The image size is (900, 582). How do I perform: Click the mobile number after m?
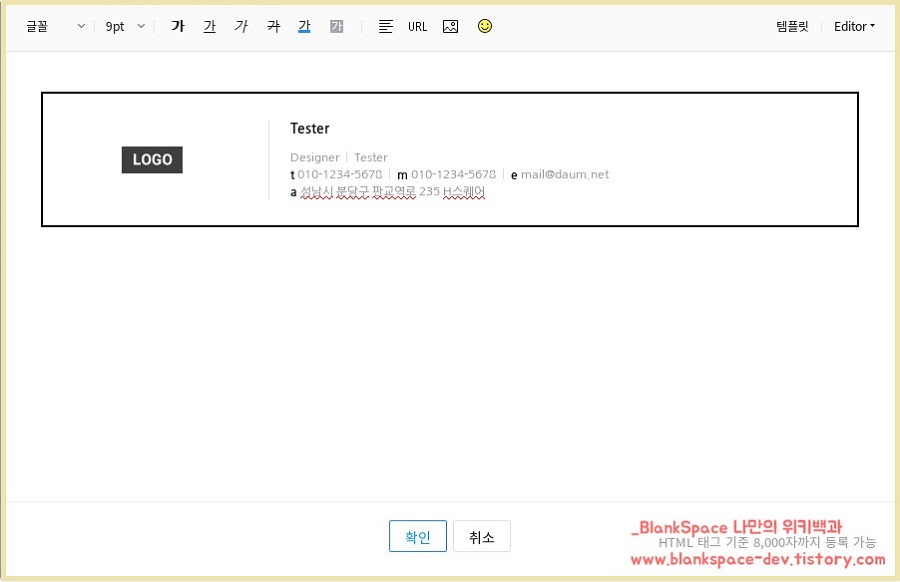(453, 174)
